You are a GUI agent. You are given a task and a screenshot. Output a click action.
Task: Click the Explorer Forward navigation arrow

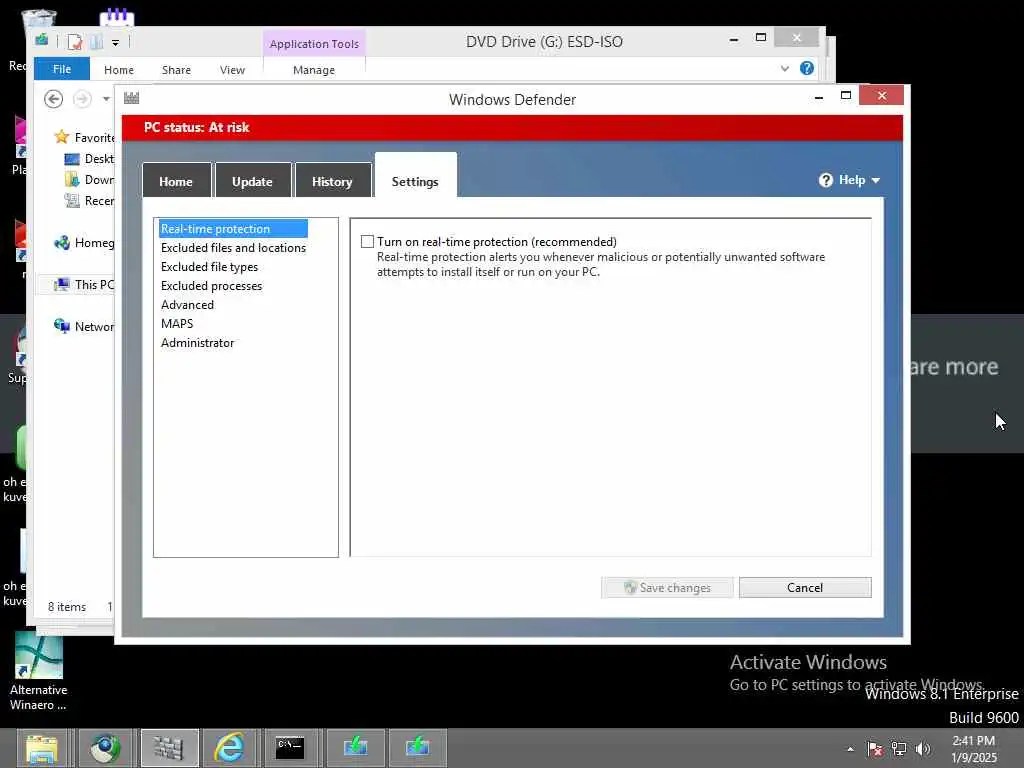(x=82, y=99)
